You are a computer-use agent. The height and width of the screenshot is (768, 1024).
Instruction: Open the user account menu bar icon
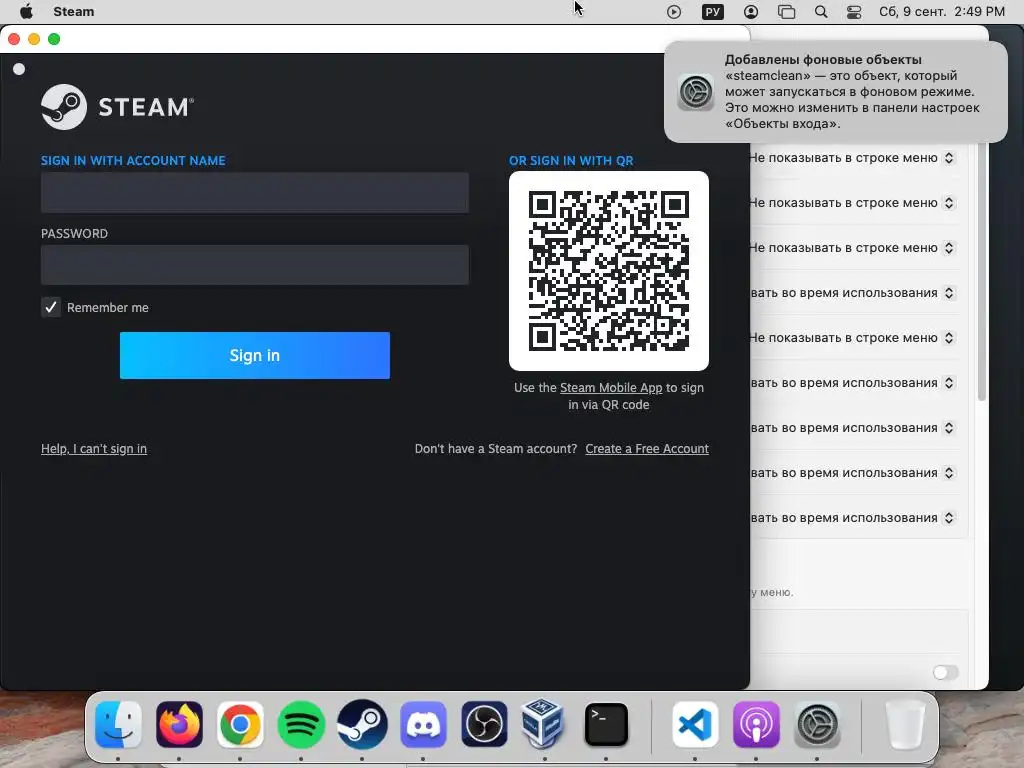click(751, 12)
